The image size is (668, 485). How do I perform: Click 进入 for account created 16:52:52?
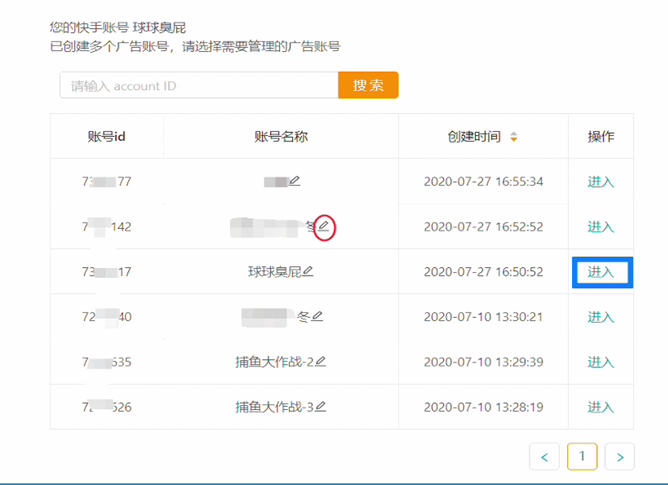(x=601, y=227)
